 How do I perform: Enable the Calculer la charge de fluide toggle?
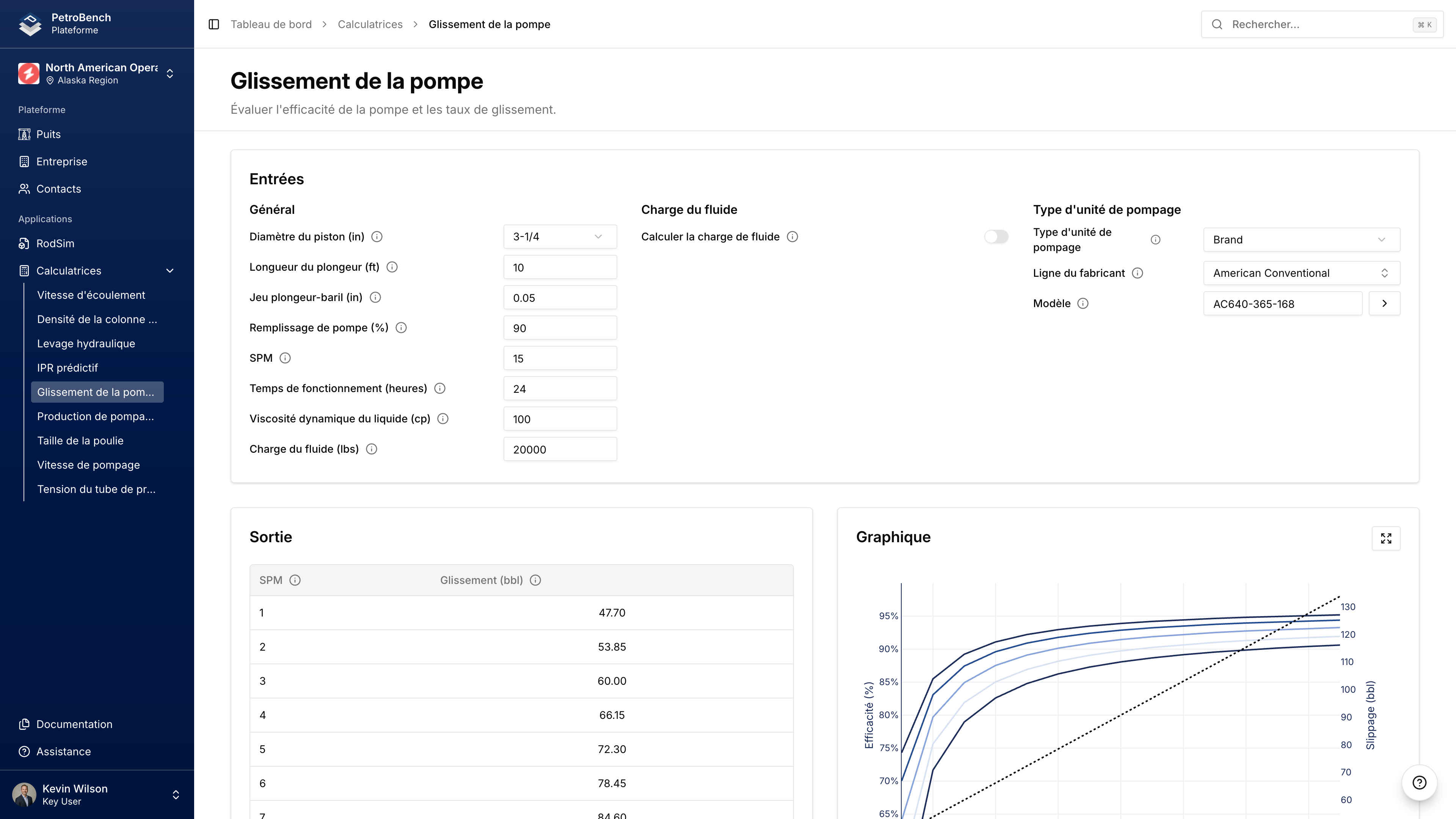[x=996, y=236]
